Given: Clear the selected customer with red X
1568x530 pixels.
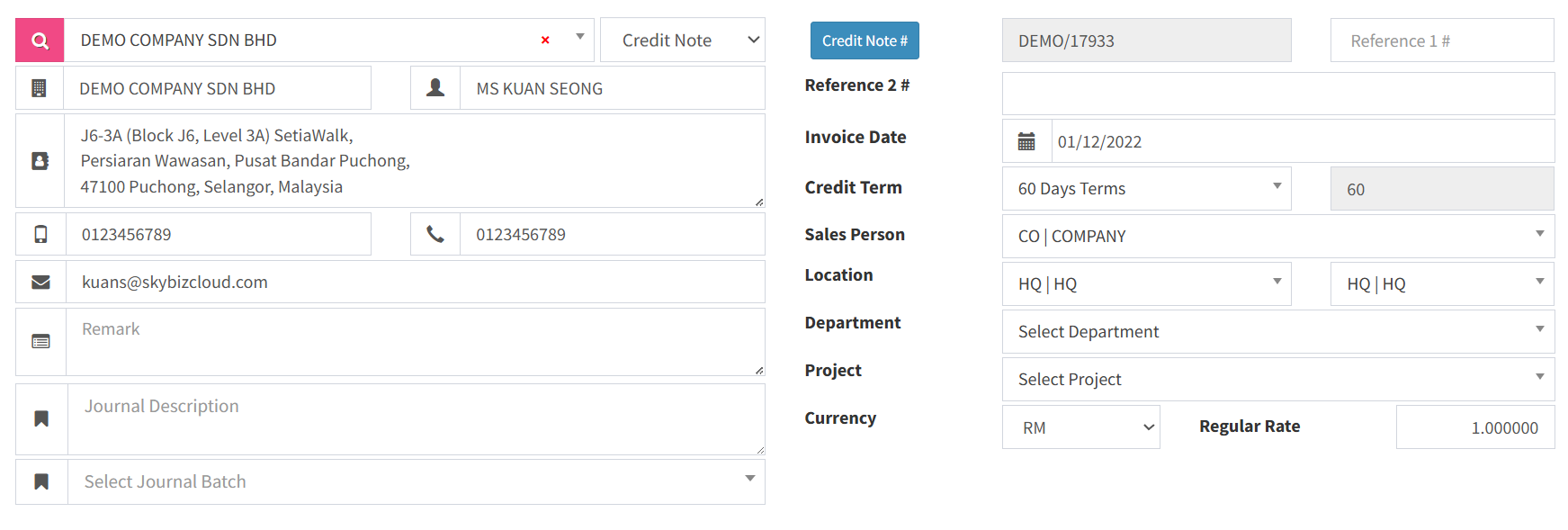Looking at the screenshot, I should [x=545, y=40].
